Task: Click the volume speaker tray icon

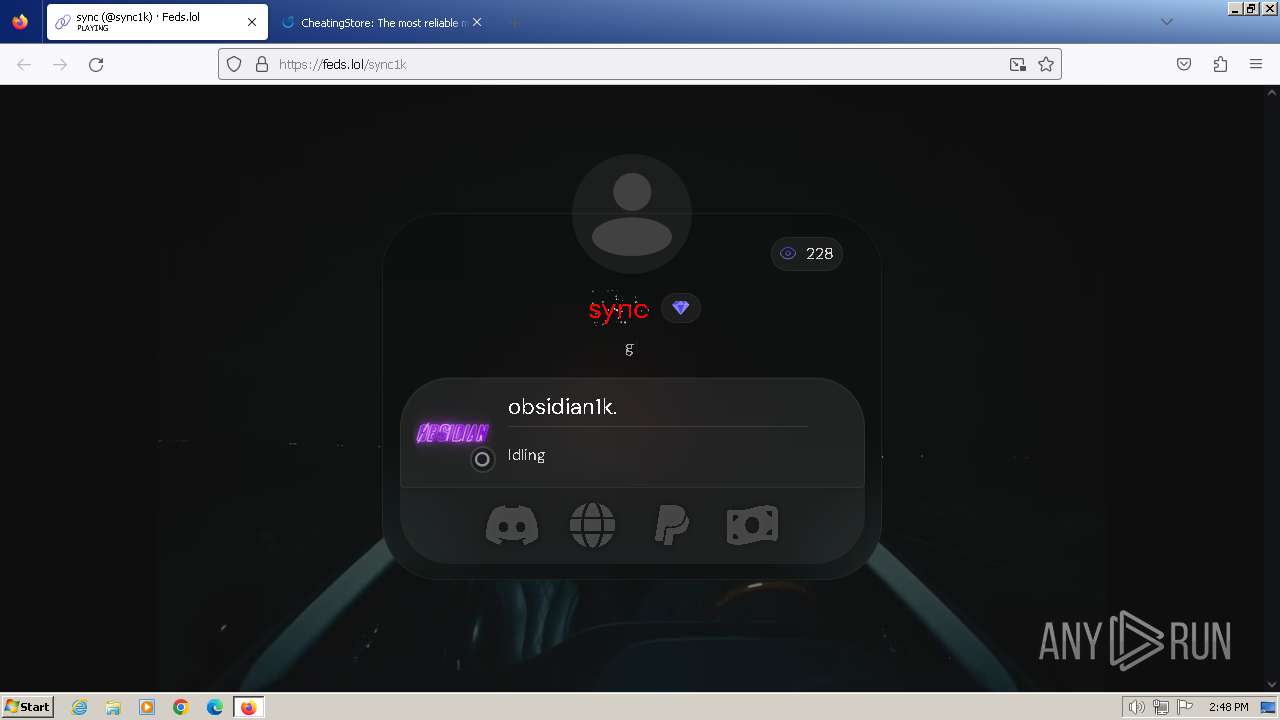Action: pos(1136,707)
